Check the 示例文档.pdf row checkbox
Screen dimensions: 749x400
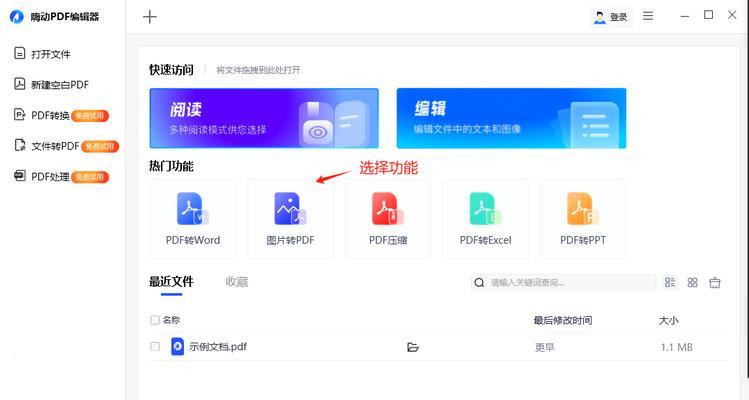point(155,346)
